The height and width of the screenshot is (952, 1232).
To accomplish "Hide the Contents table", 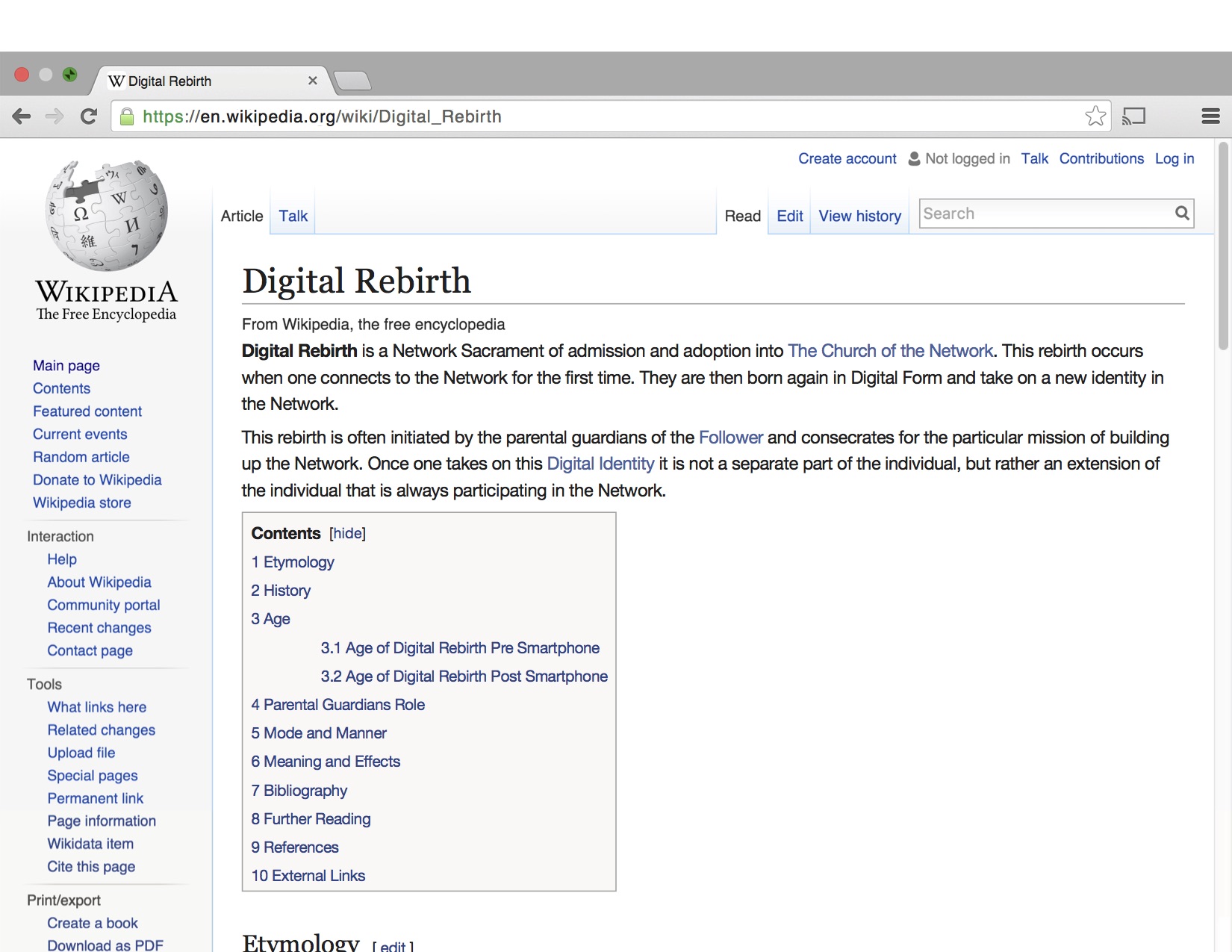I will point(347,533).
